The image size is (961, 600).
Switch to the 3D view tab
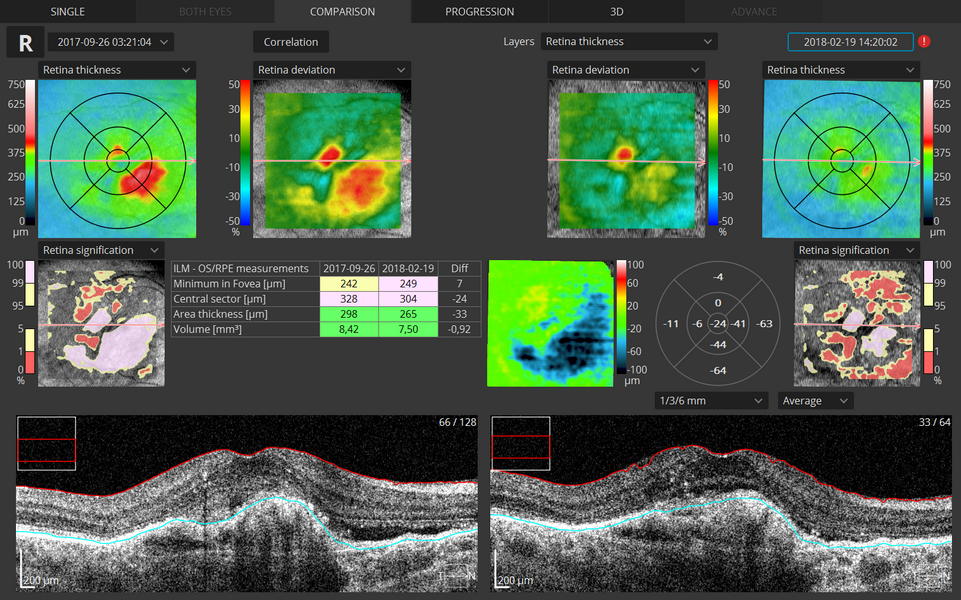[x=616, y=12]
